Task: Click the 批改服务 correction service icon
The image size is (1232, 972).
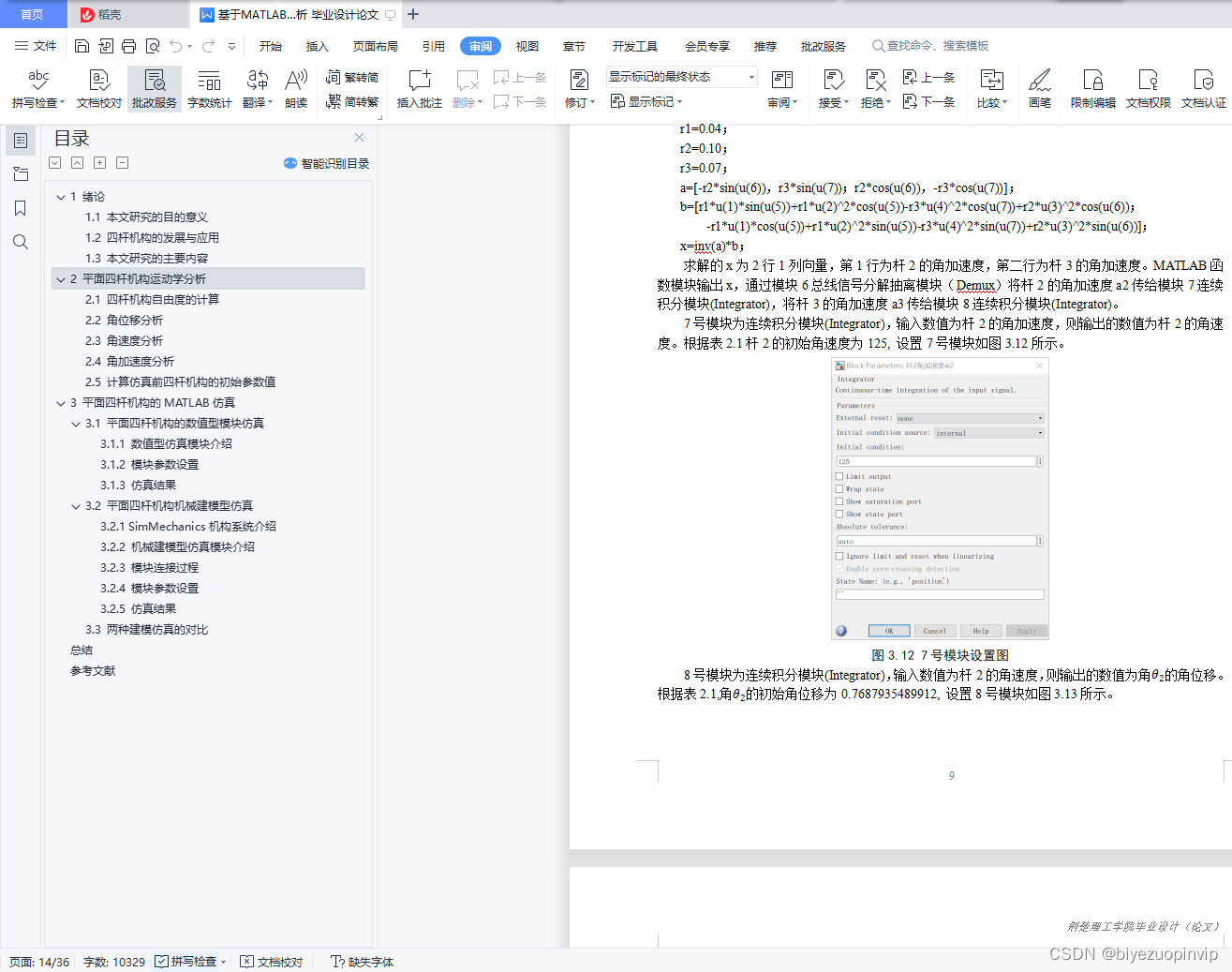Action: pyautogui.click(x=155, y=89)
